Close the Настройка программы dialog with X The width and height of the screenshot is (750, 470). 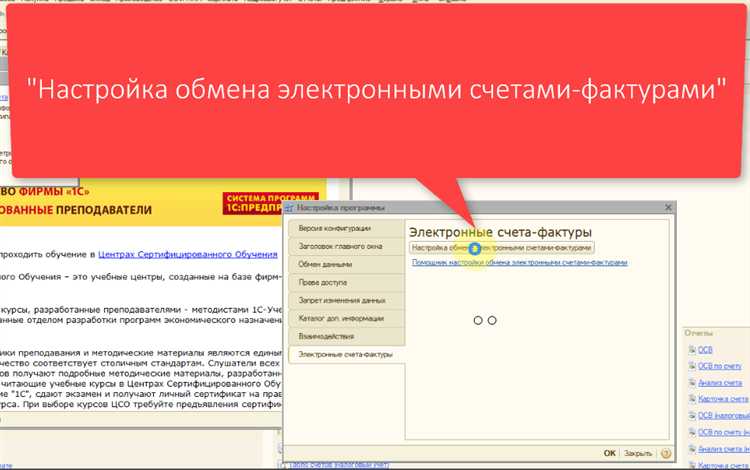(668, 208)
